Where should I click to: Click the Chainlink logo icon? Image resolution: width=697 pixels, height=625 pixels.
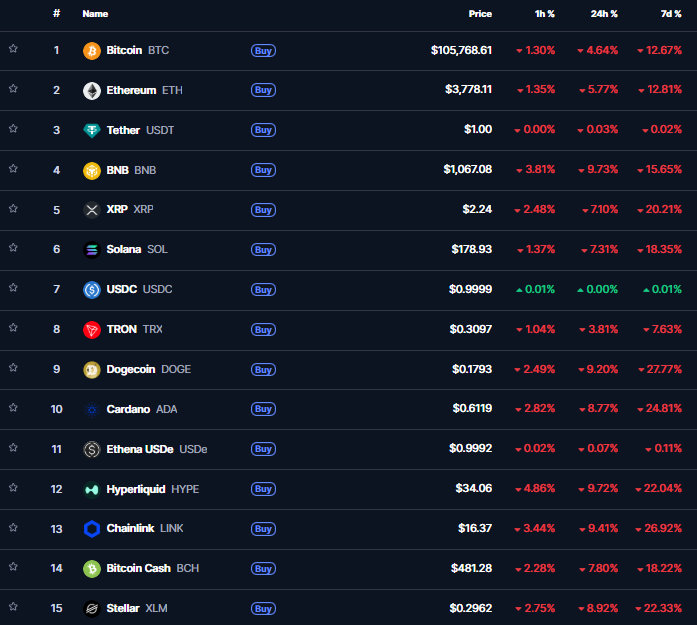91,528
